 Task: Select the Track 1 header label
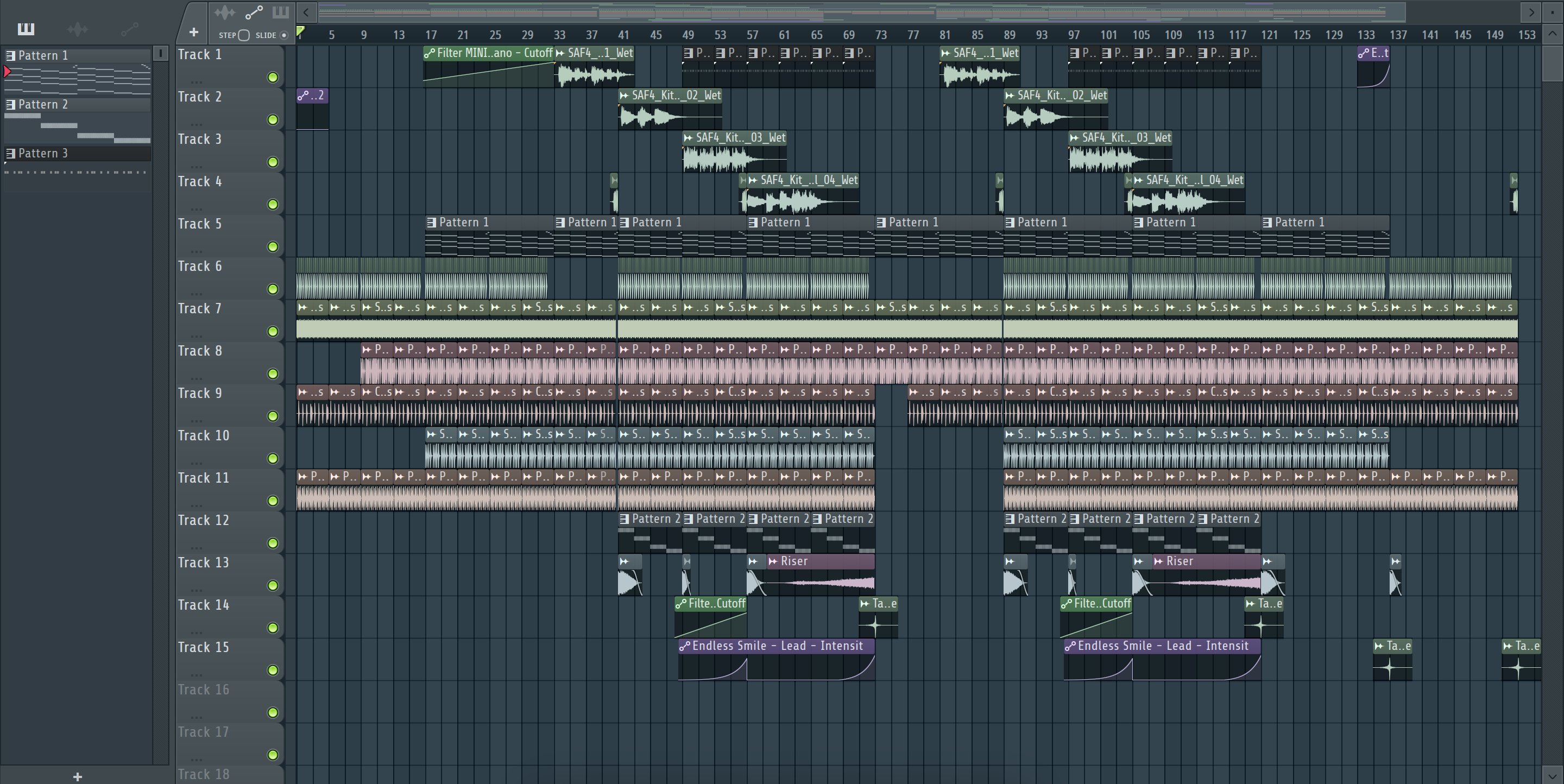(x=200, y=55)
